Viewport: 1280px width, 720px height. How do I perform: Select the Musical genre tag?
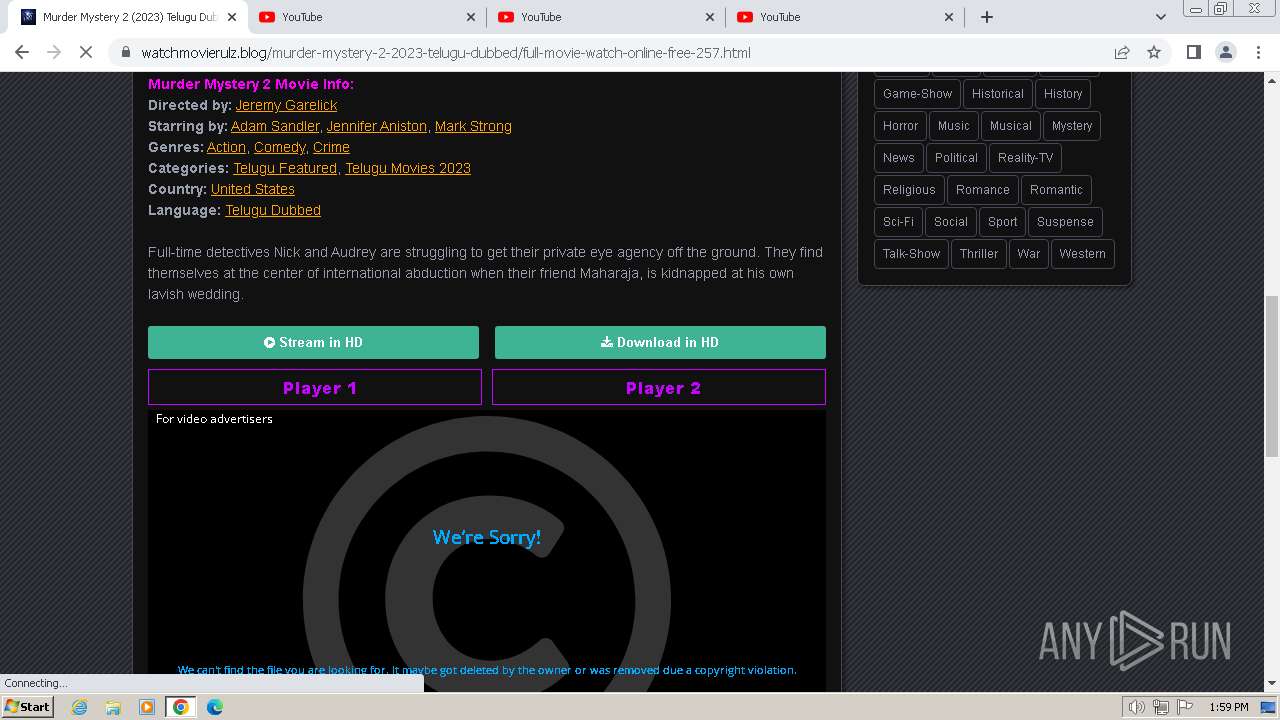1011,126
